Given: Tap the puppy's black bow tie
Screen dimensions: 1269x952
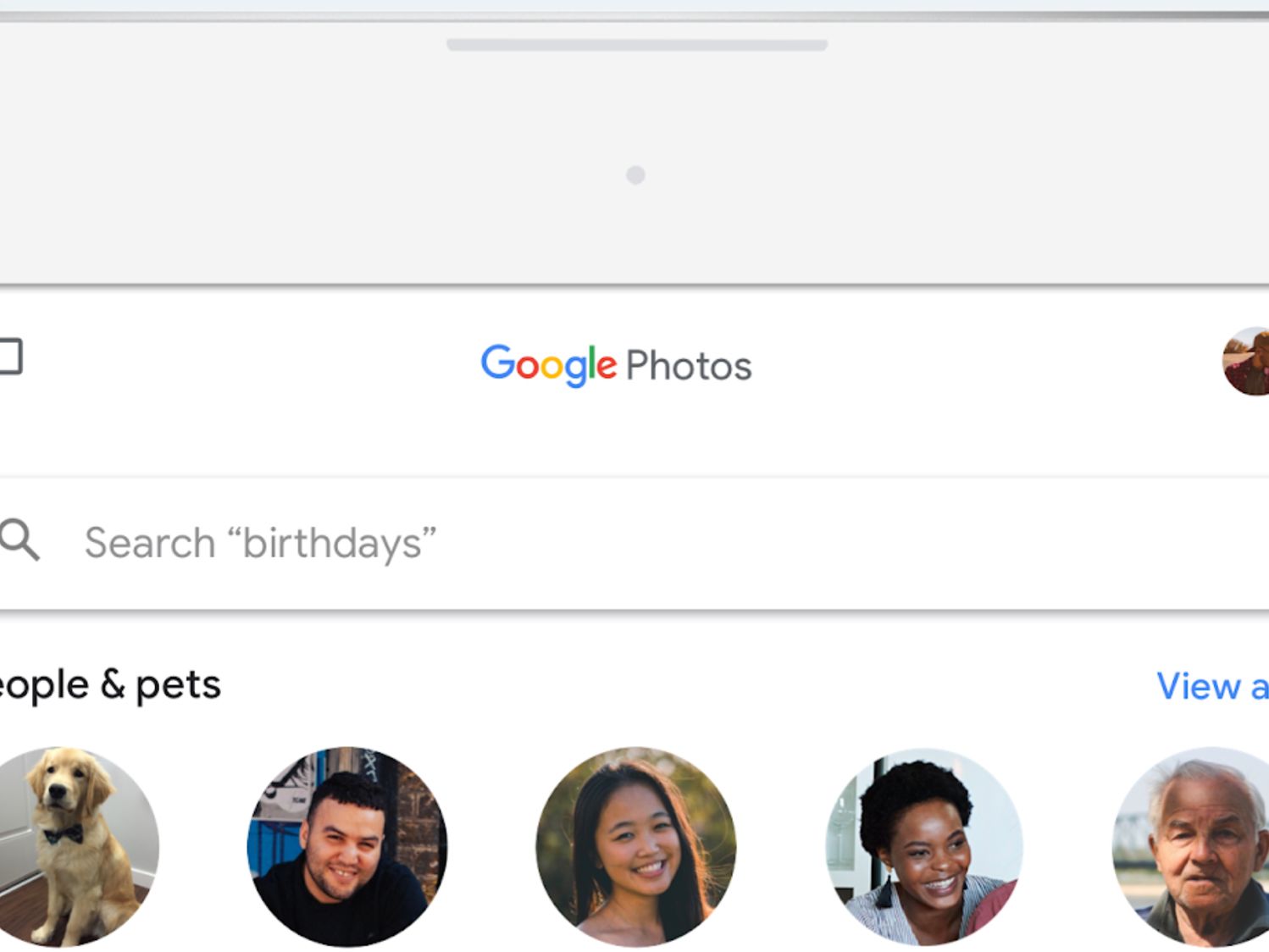Looking at the screenshot, I should [64, 835].
